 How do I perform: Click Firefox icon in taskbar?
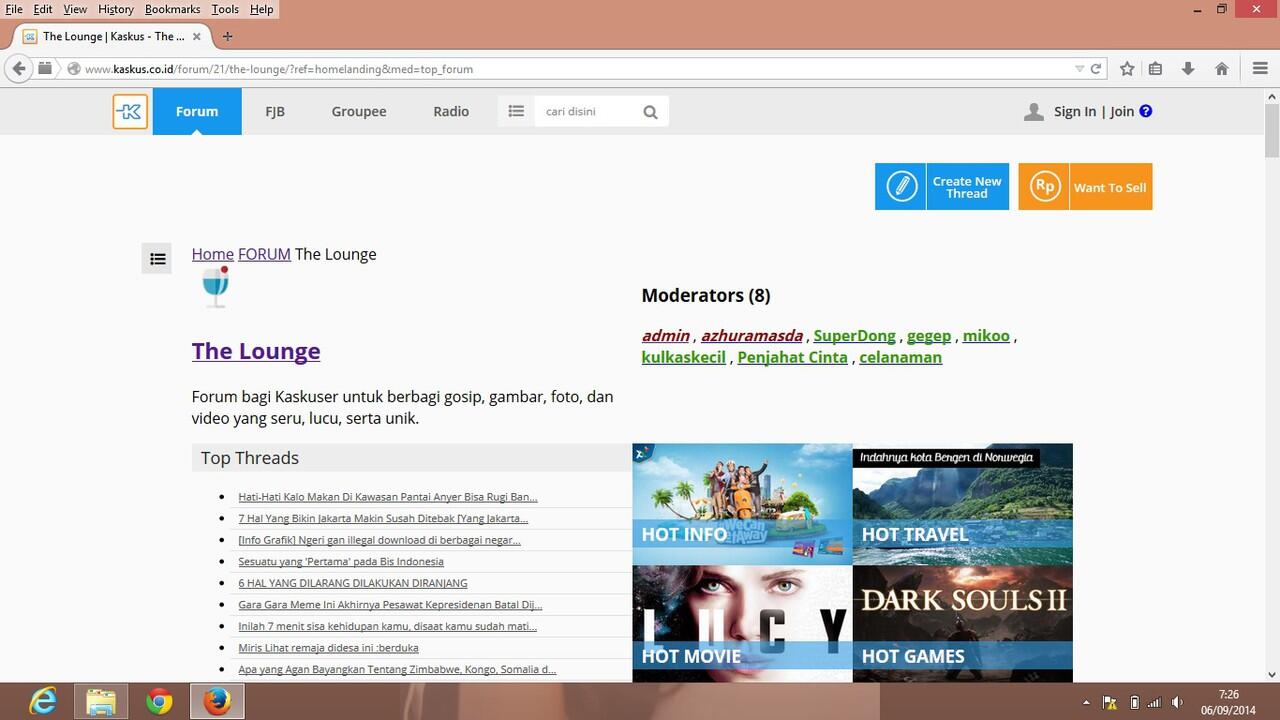217,702
